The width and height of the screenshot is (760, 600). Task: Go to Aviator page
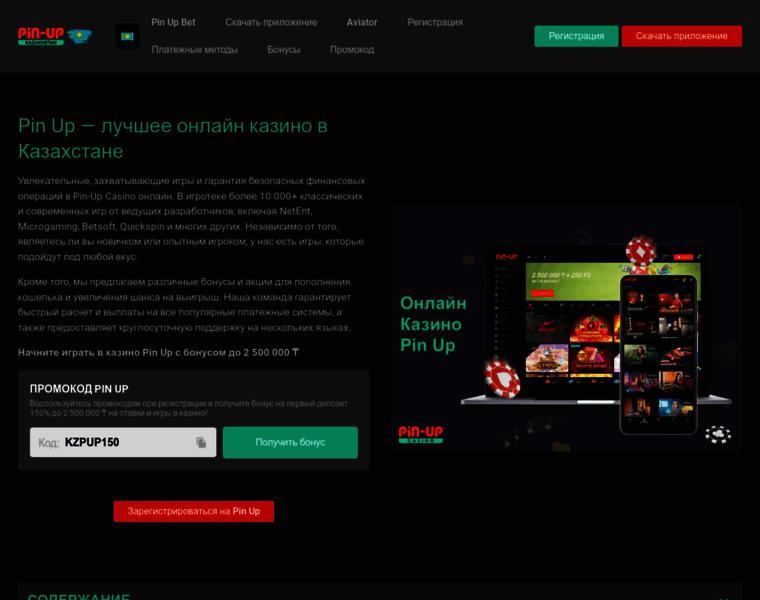(362, 22)
